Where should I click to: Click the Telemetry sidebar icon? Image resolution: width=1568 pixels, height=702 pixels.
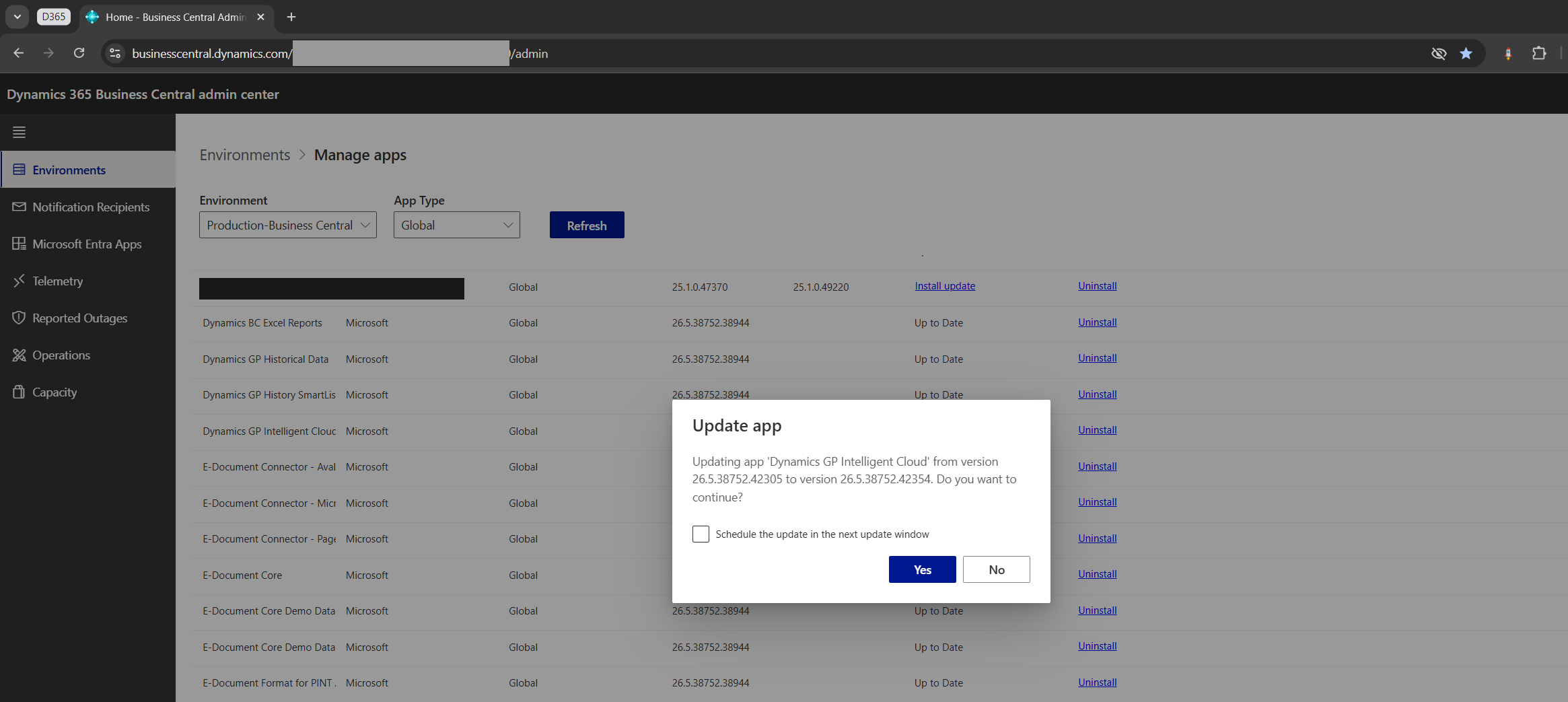(x=19, y=281)
